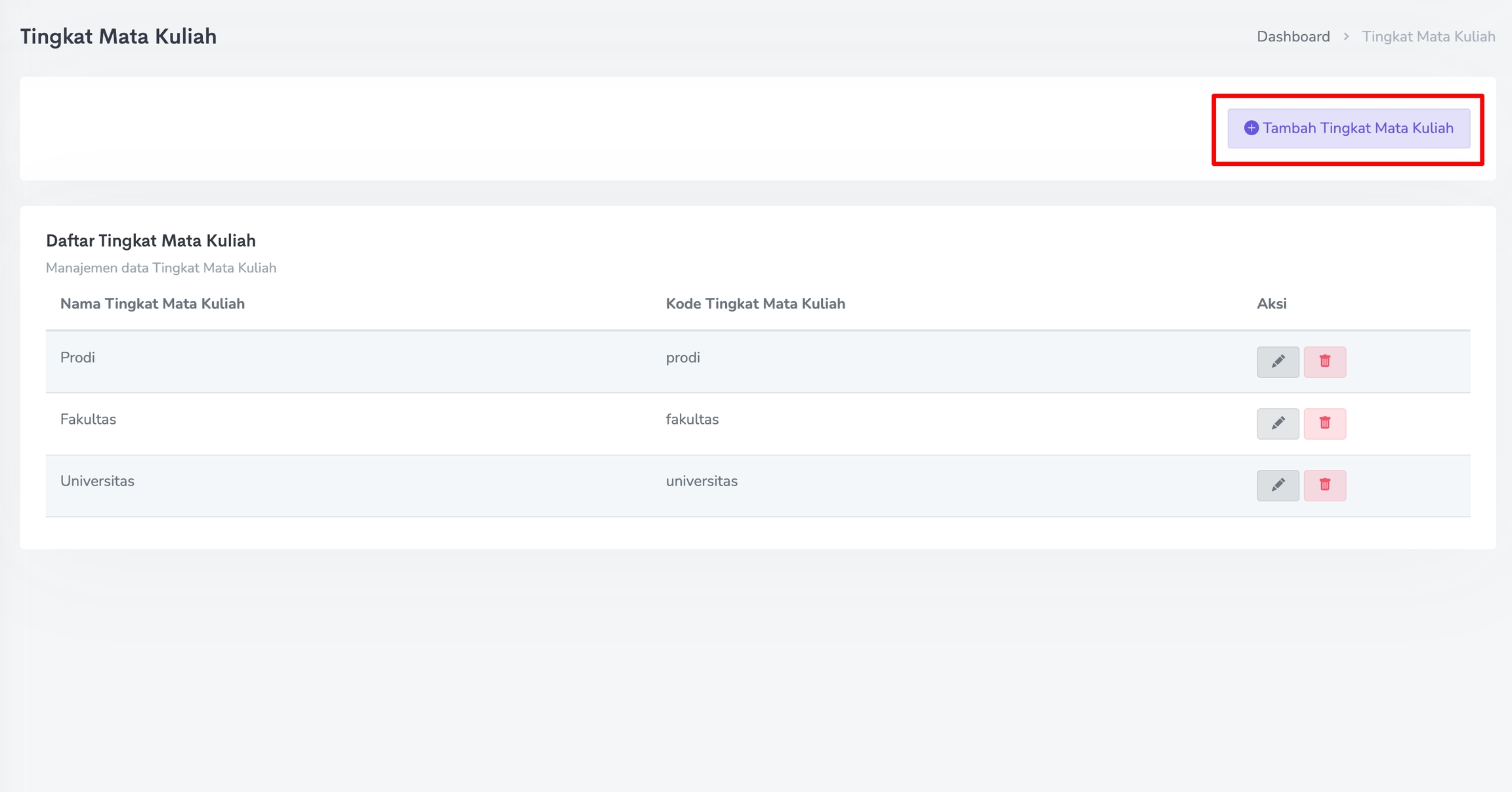Click the Aksi column header
Image resolution: width=1512 pixels, height=792 pixels.
[x=1271, y=304]
